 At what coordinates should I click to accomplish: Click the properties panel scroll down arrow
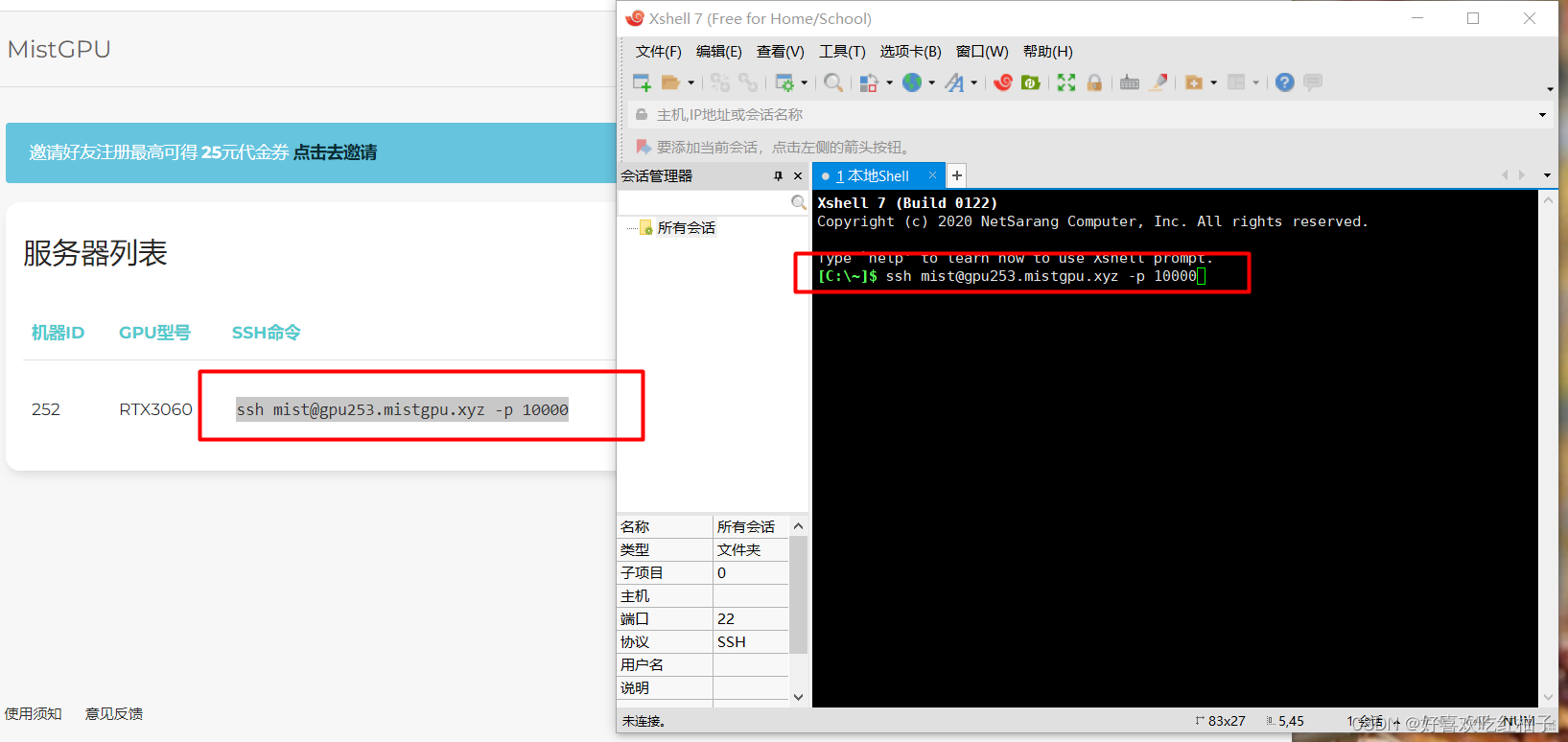798,697
